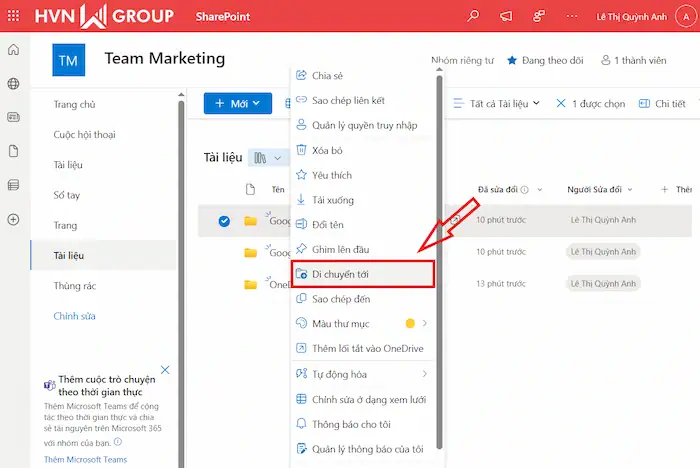
Task: Pick yellow color dot in 'Màu thư mục'
Action: [x=409, y=323]
